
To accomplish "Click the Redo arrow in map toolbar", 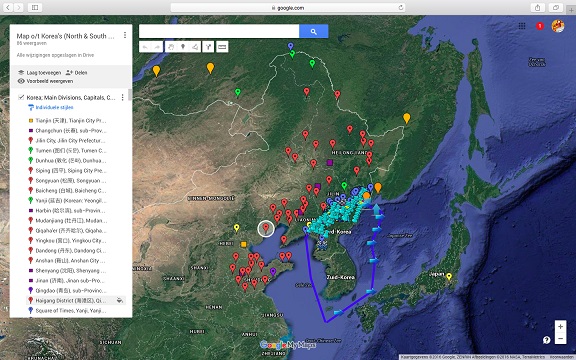I will [x=157, y=47].
